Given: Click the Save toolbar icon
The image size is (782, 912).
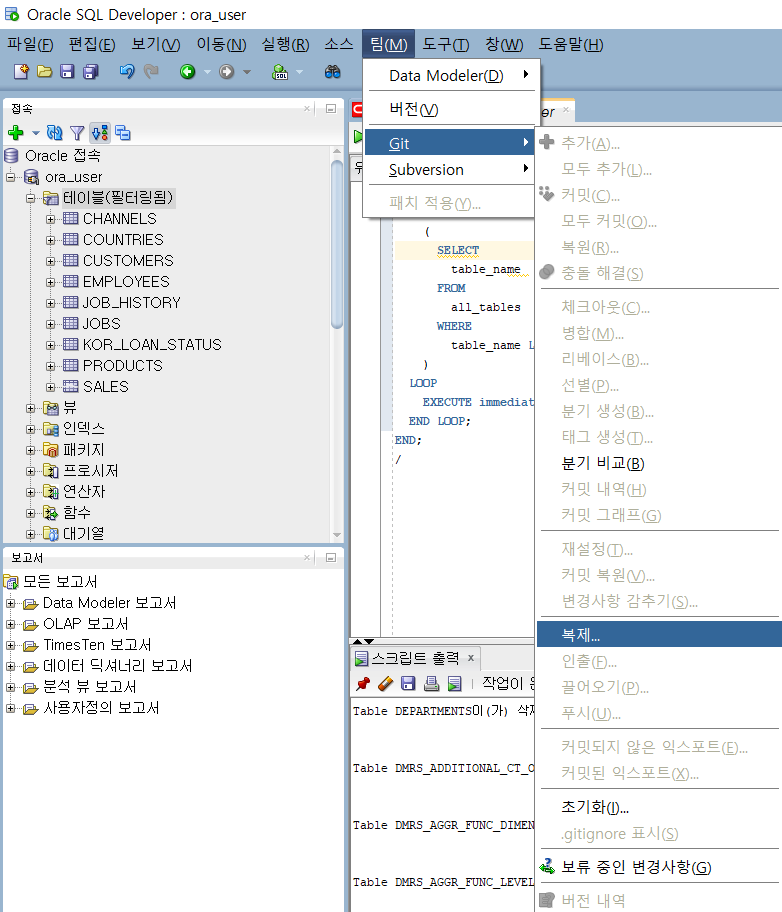Looking at the screenshot, I should (x=67, y=72).
